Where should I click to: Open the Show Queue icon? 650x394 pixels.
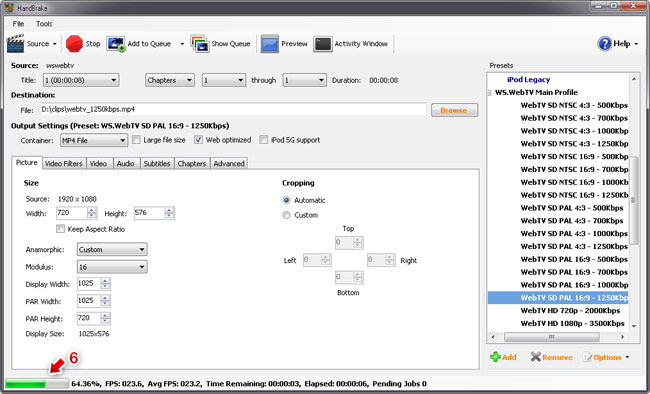(200, 44)
